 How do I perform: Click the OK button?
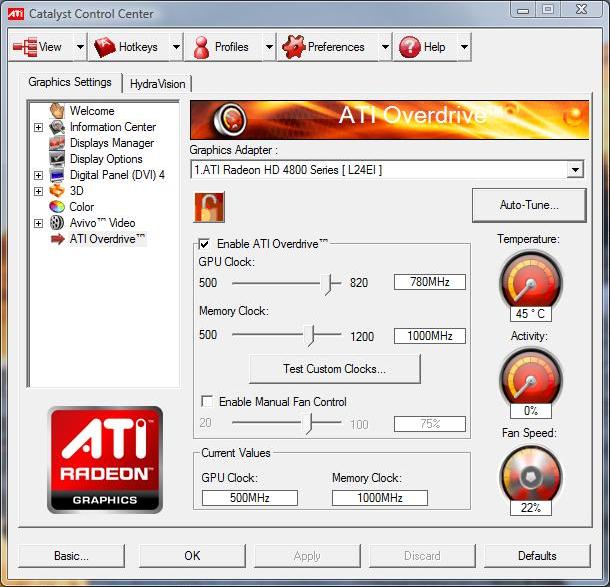pyautogui.click(x=192, y=556)
